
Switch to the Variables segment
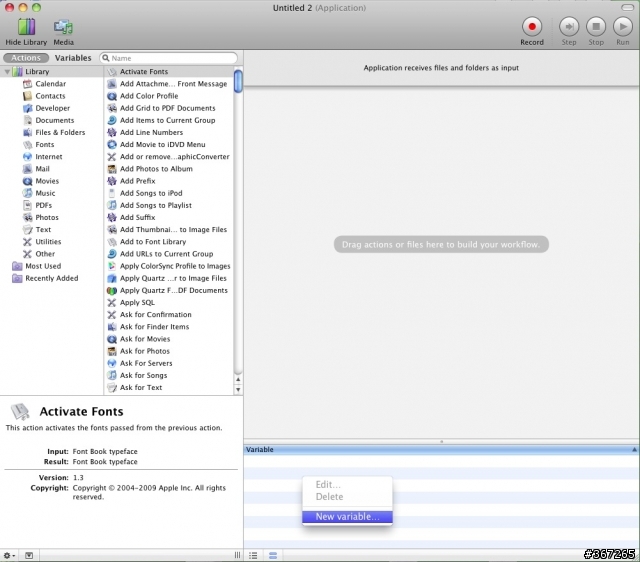tap(73, 58)
